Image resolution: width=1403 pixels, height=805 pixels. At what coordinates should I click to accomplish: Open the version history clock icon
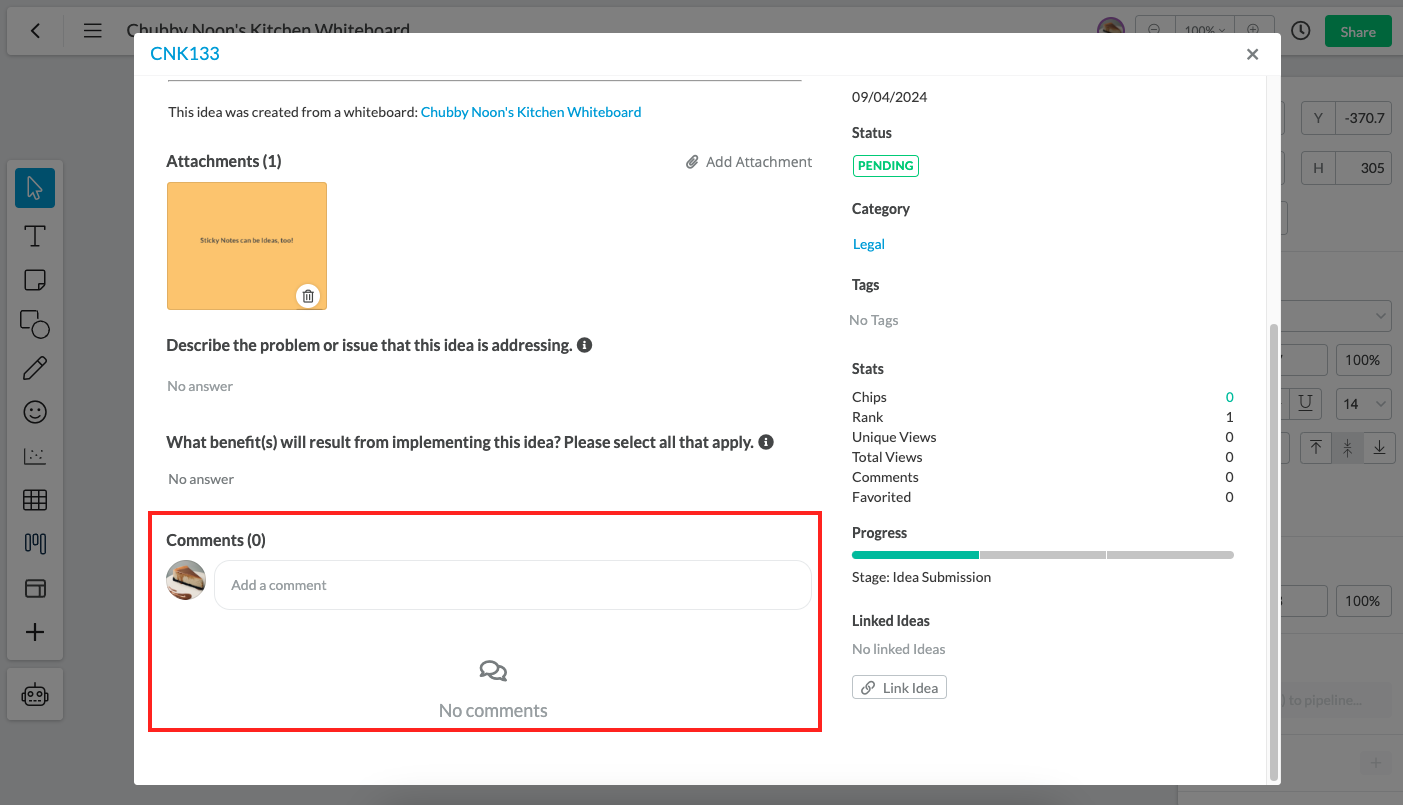coord(1300,31)
